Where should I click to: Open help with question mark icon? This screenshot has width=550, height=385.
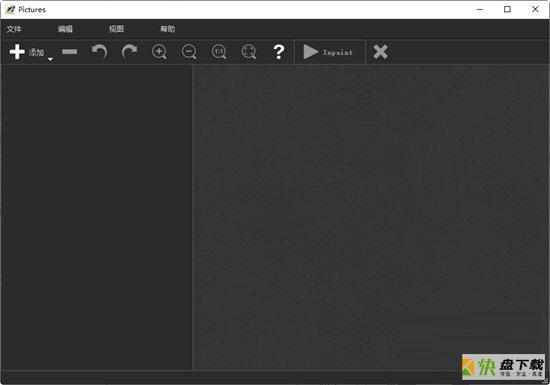point(279,52)
